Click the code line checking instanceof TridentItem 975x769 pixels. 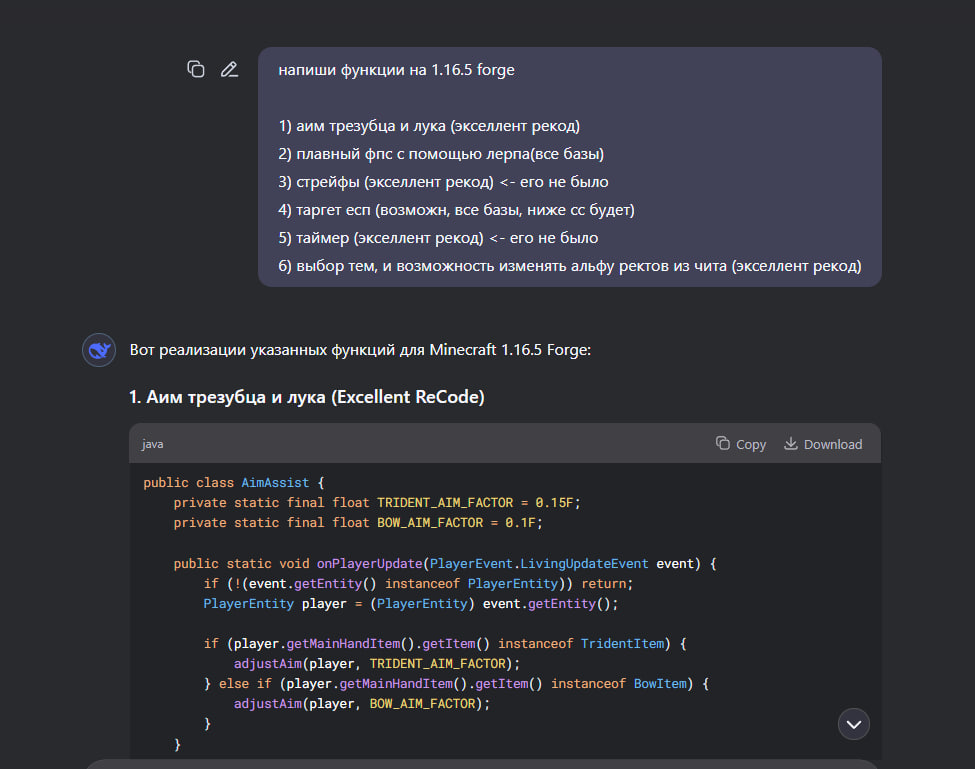pyautogui.click(x=445, y=643)
